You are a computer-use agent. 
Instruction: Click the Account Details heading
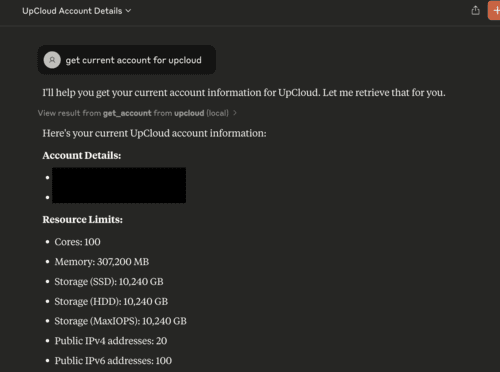coord(82,155)
